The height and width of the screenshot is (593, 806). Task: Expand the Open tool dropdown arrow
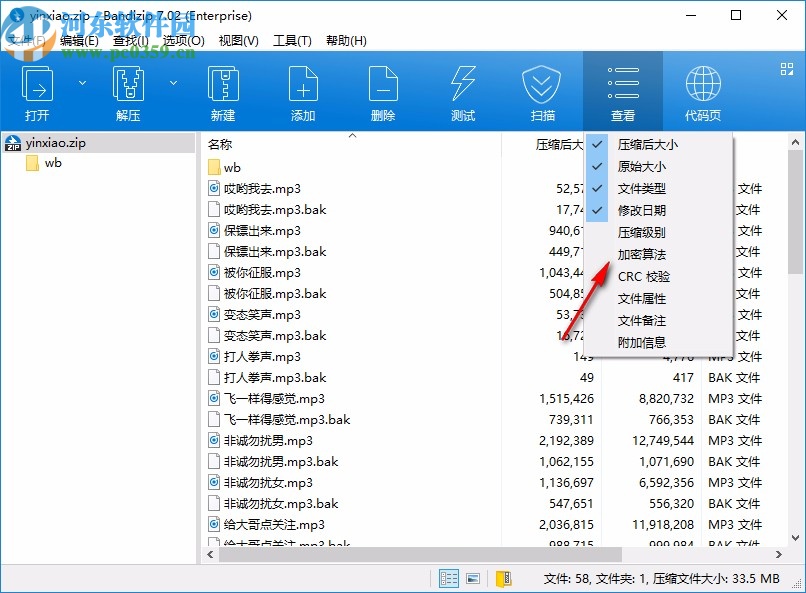point(82,82)
